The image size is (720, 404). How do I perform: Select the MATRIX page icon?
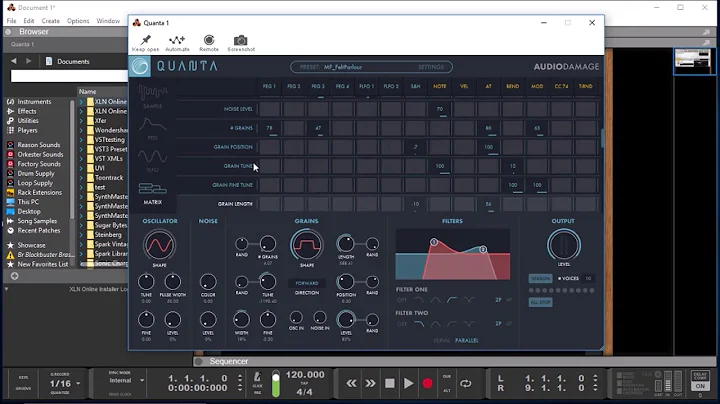[x=152, y=189]
